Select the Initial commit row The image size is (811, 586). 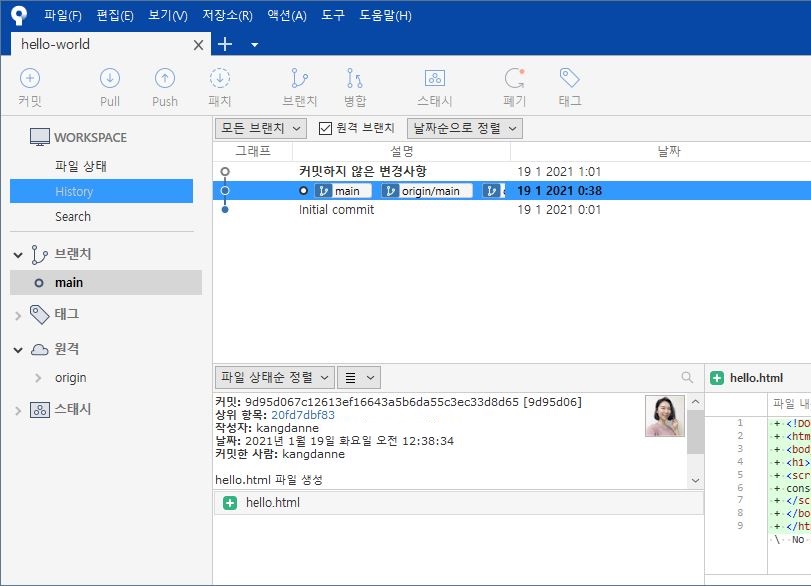512,209
